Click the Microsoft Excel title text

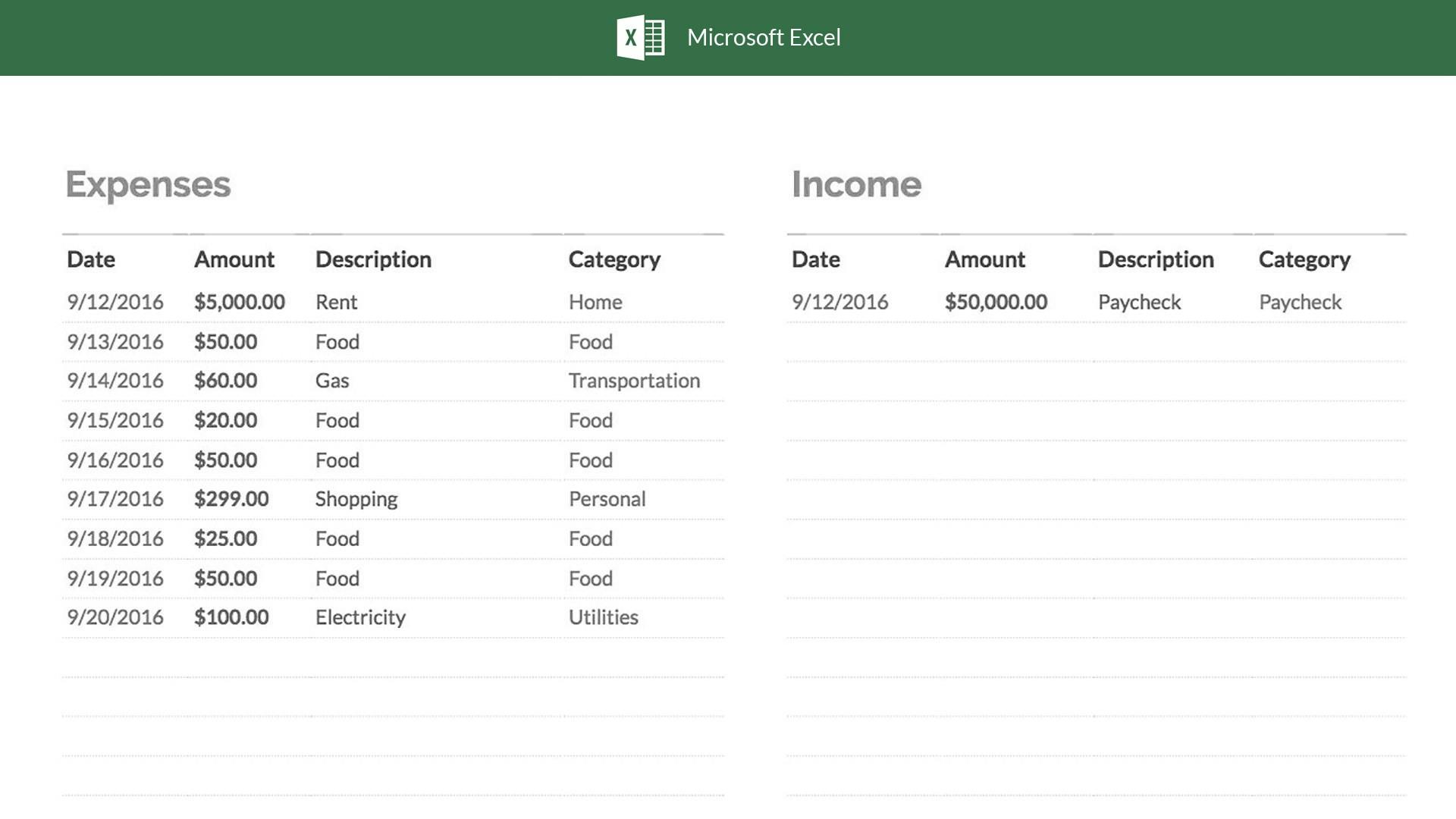(764, 37)
